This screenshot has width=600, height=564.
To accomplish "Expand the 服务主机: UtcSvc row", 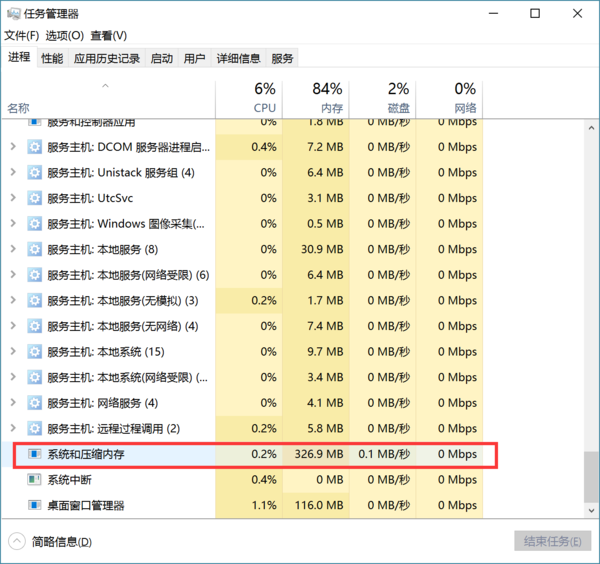I will pos(13,198).
